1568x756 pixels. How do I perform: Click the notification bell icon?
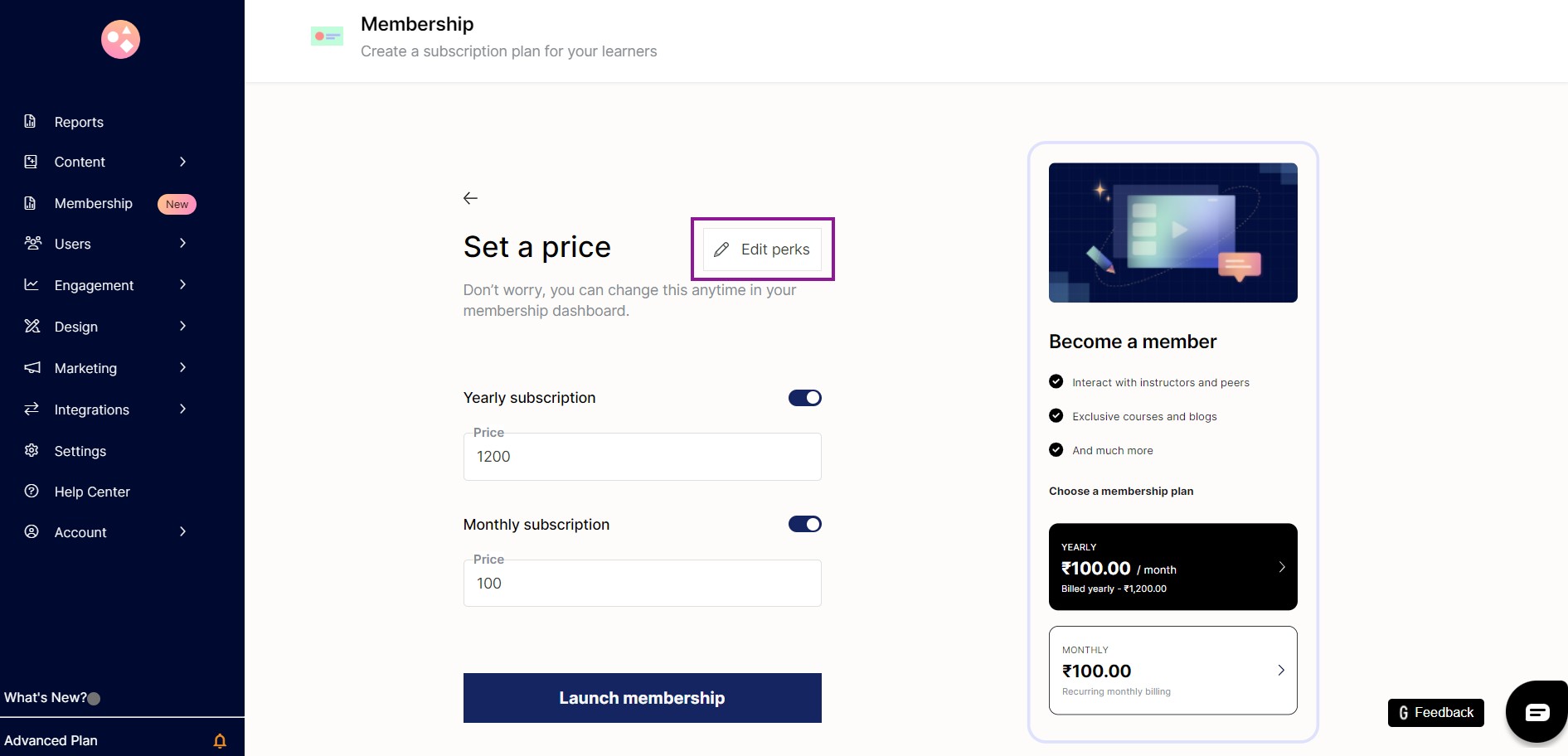coord(220,741)
